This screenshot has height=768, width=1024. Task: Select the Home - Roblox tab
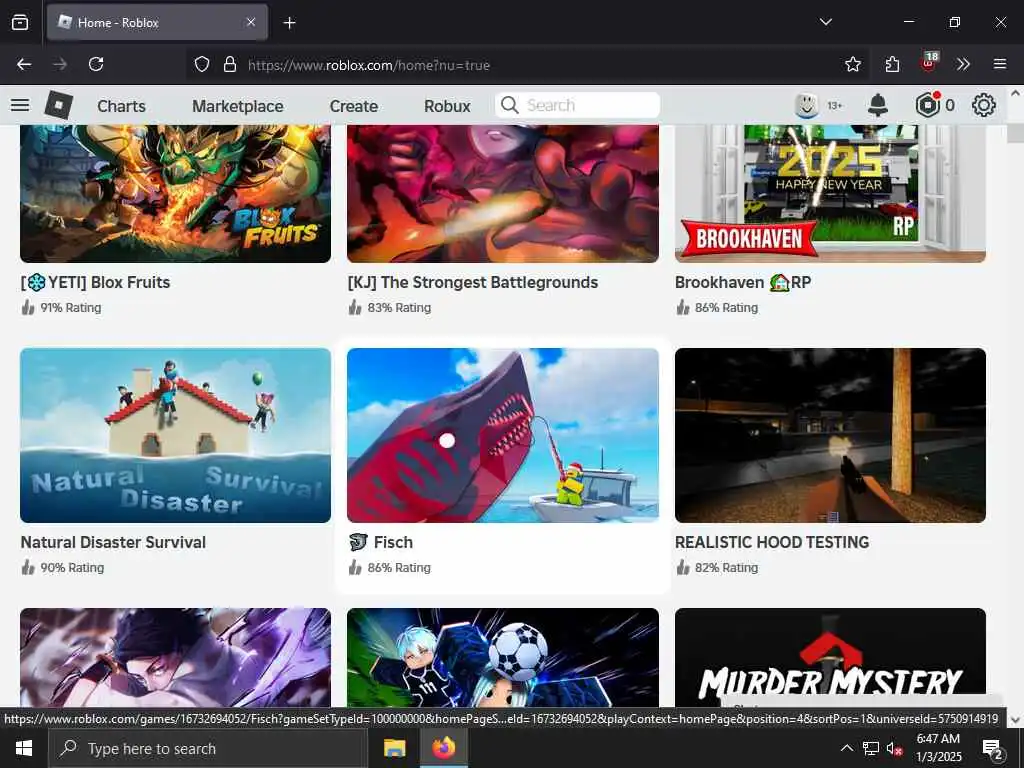pos(157,22)
